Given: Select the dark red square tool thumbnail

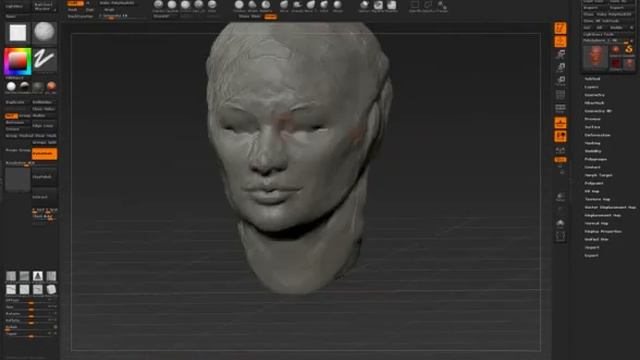Looking at the screenshot, I should pos(616,63).
